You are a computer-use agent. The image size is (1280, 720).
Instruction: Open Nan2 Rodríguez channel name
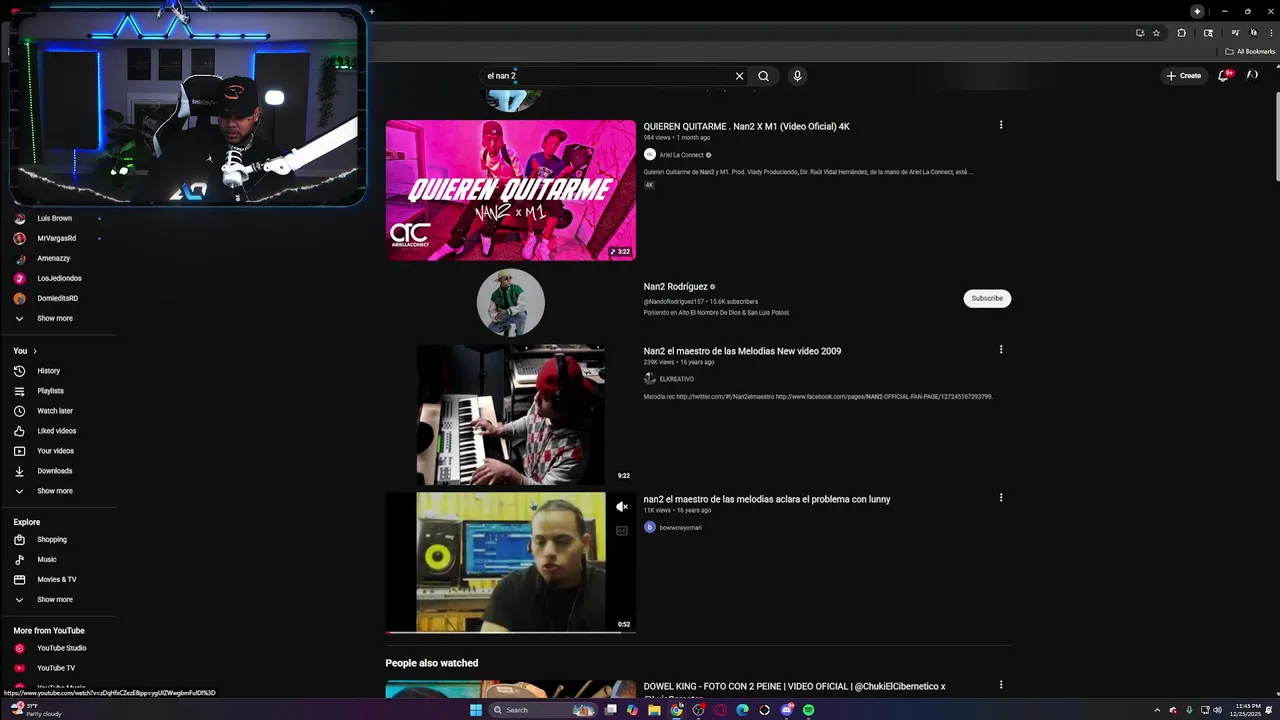(x=675, y=287)
